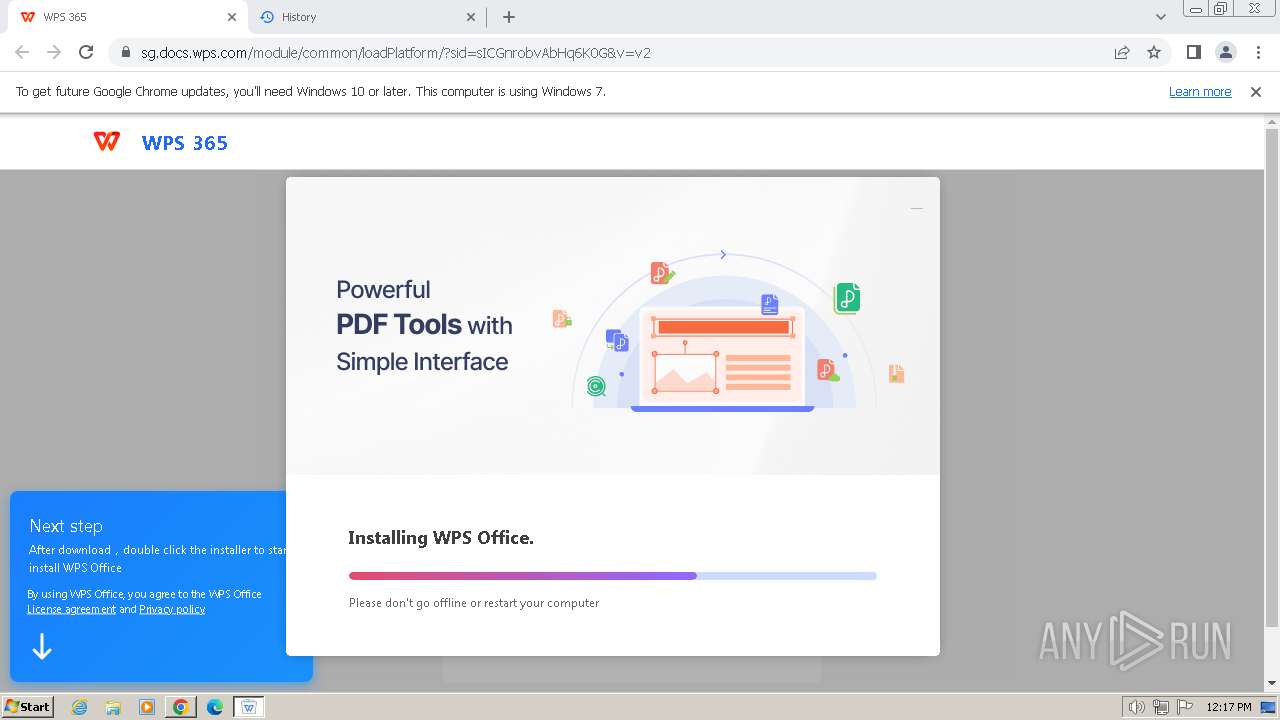
Task: Open Windows Start menu
Action: point(27,707)
